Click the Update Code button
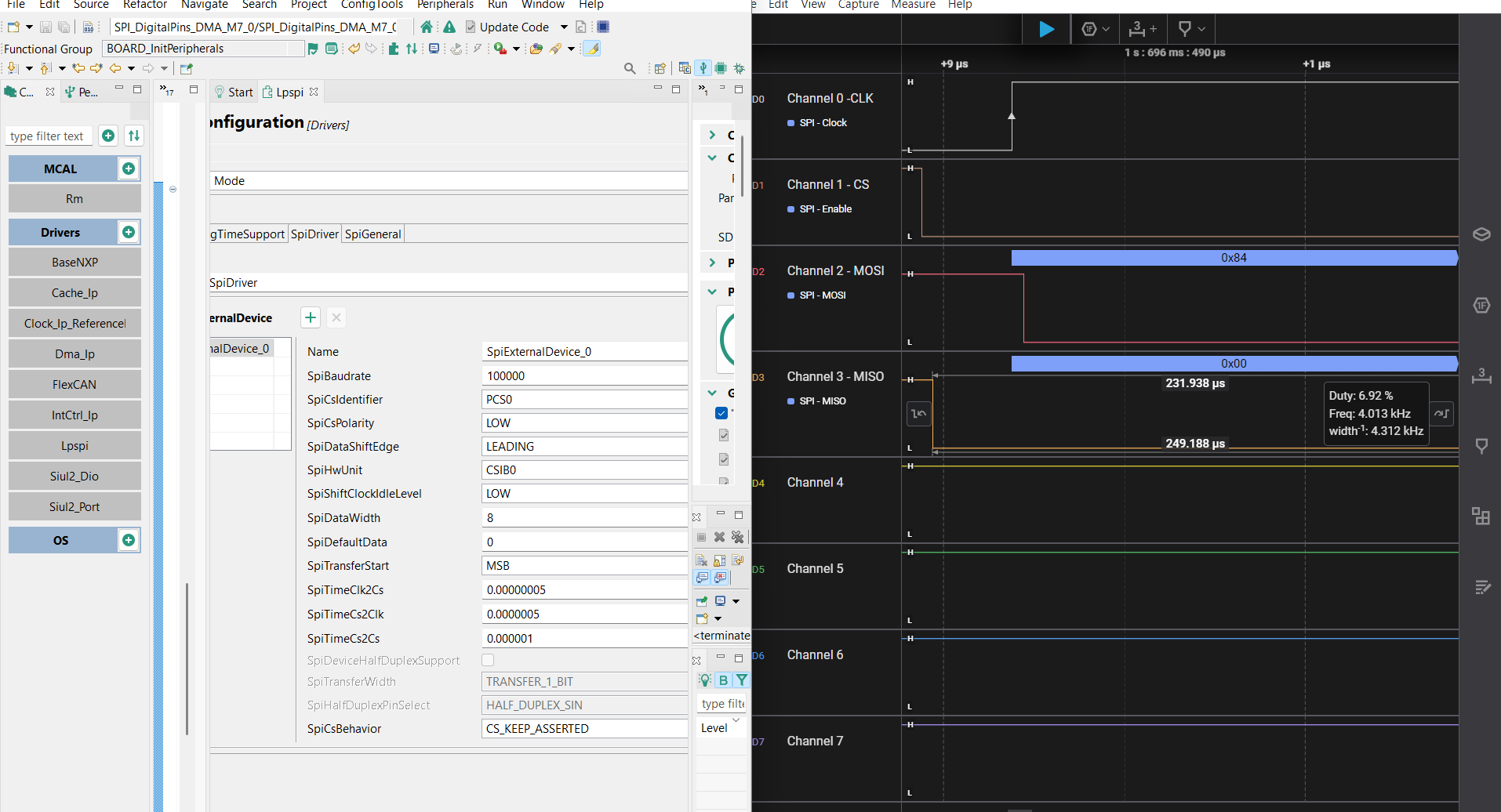The width and height of the screenshot is (1501, 812). click(x=507, y=27)
